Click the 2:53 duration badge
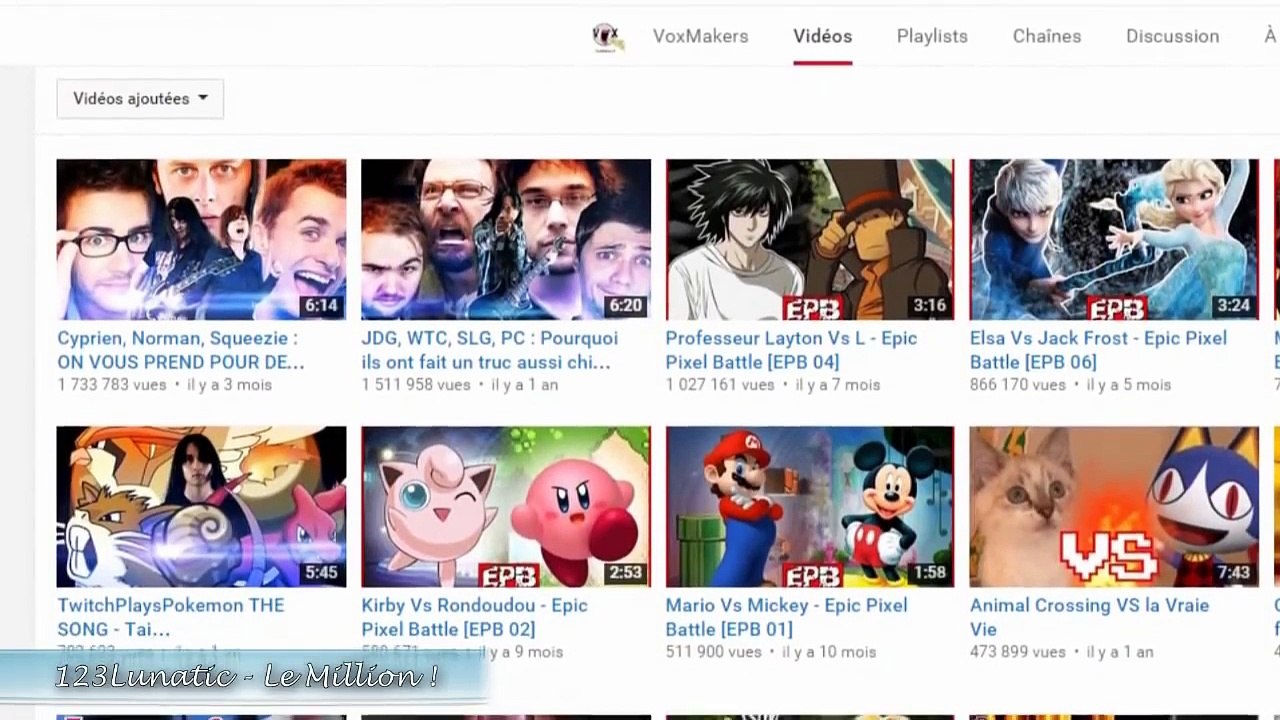Image resolution: width=1280 pixels, height=720 pixels. [625, 573]
